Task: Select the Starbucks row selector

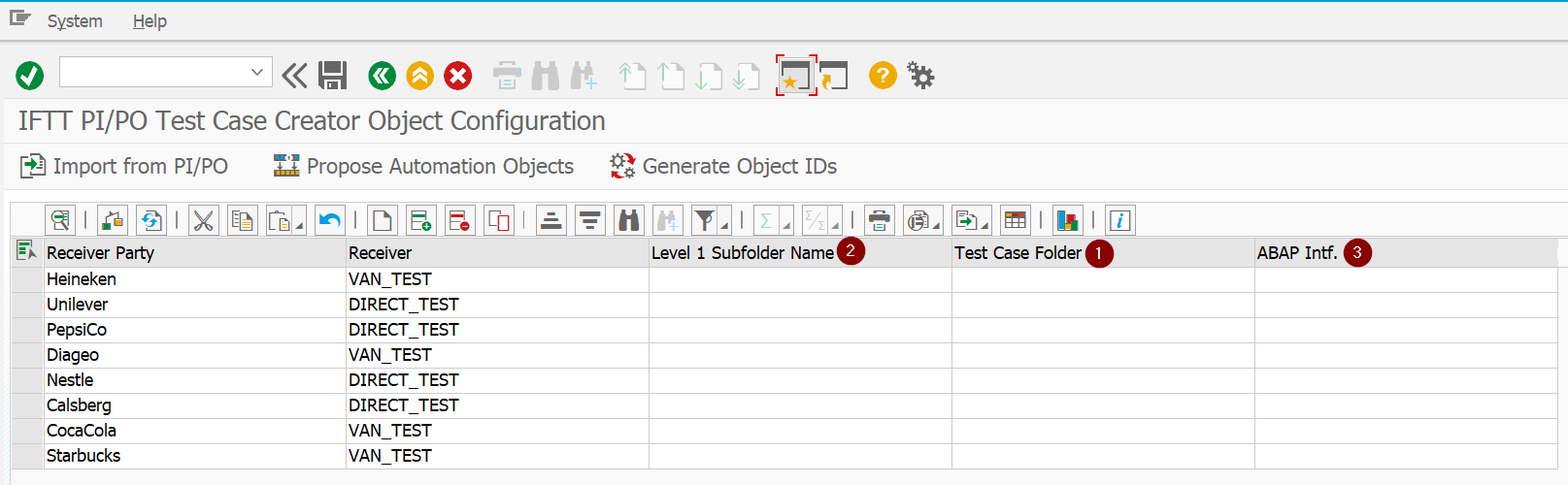Action: pos(27,456)
